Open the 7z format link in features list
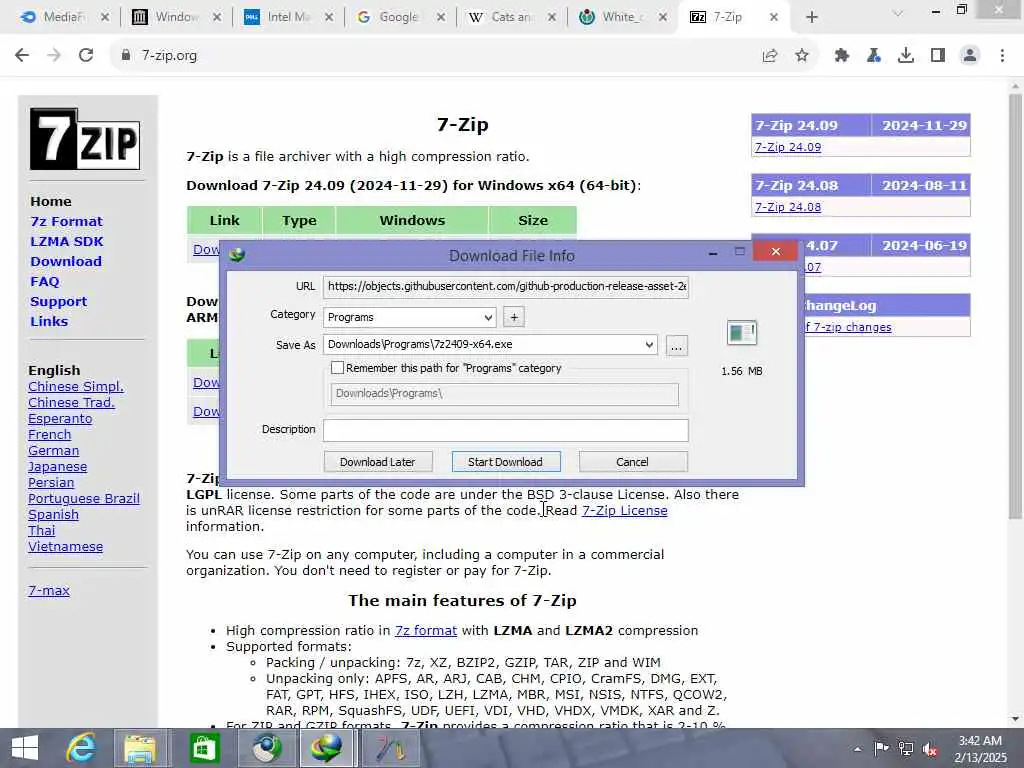The image size is (1024, 768). 426,630
